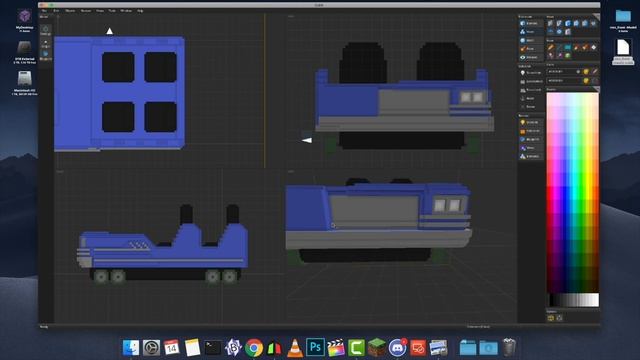Open VLC from the dock
Screen dimensions: 640x360
coord(295,348)
